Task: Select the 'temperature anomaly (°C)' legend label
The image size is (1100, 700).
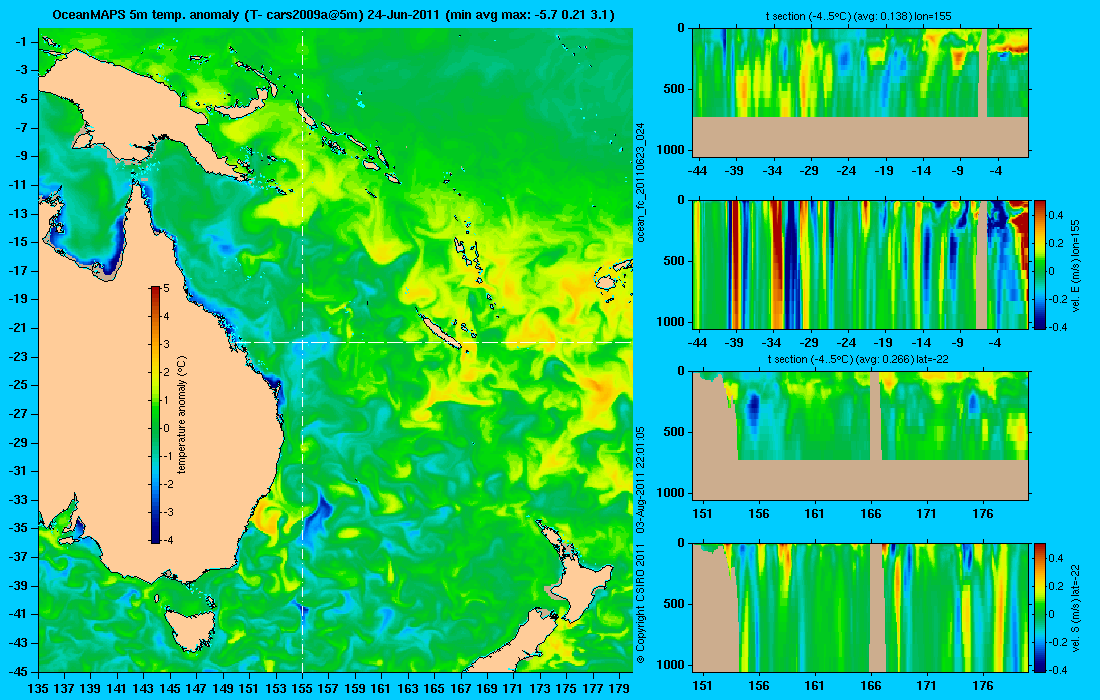Action: pos(181,415)
